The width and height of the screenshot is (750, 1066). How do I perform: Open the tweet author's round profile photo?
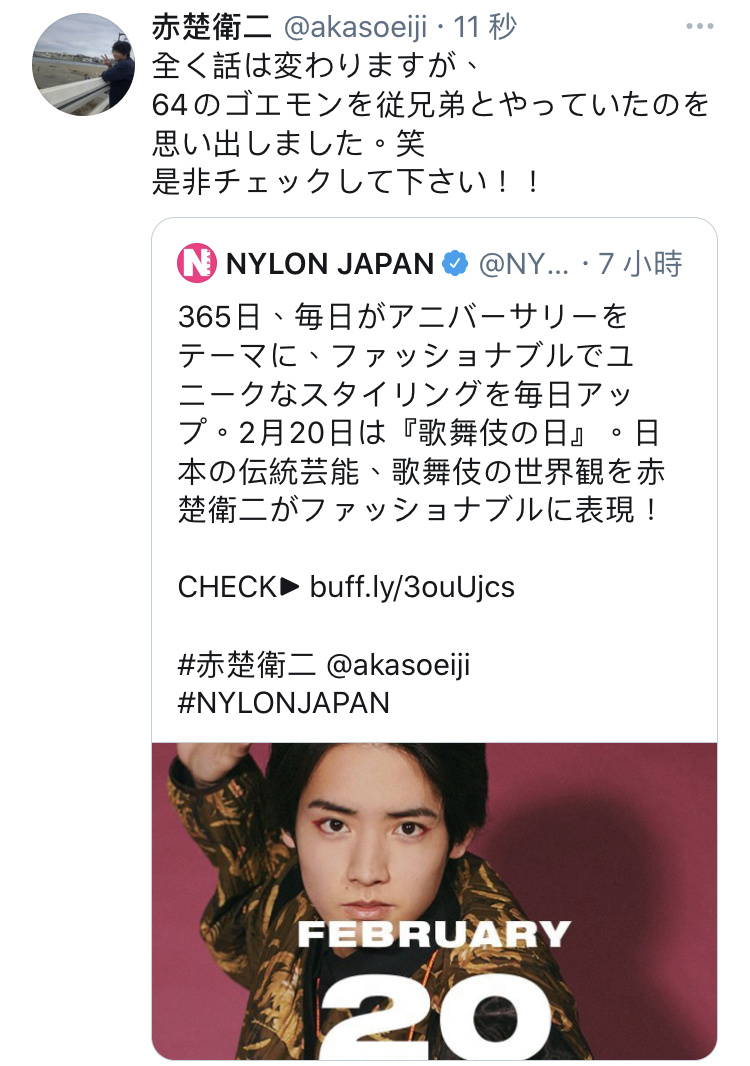[83, 65]
